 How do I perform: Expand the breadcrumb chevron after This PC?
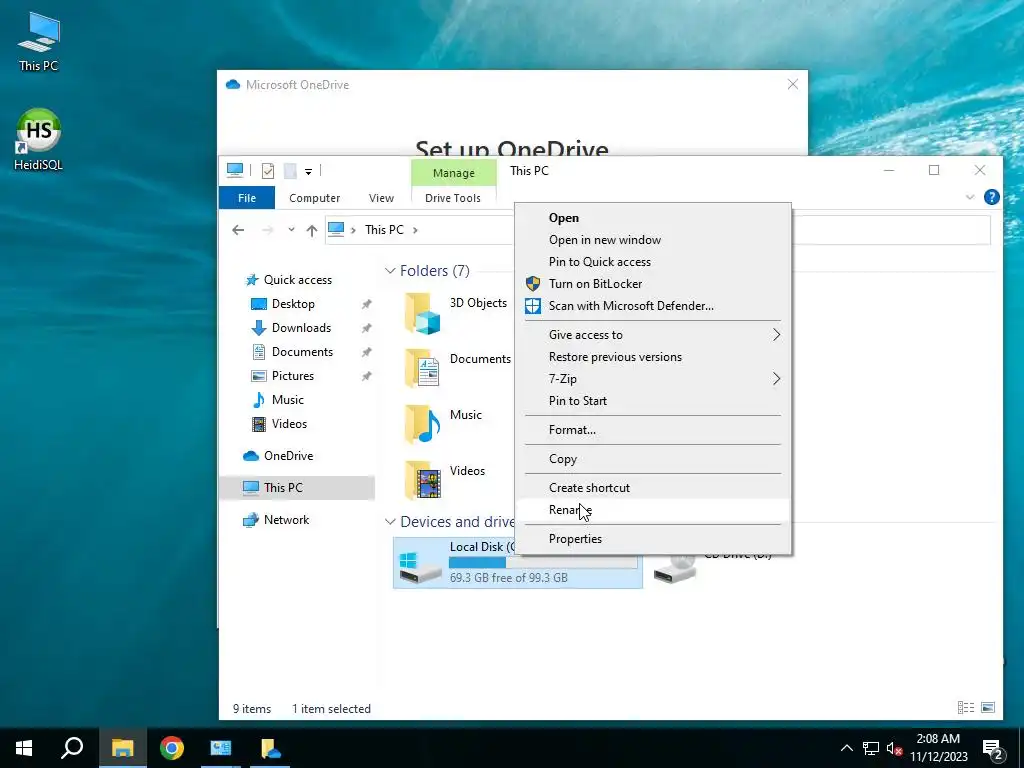click(415, 230)
